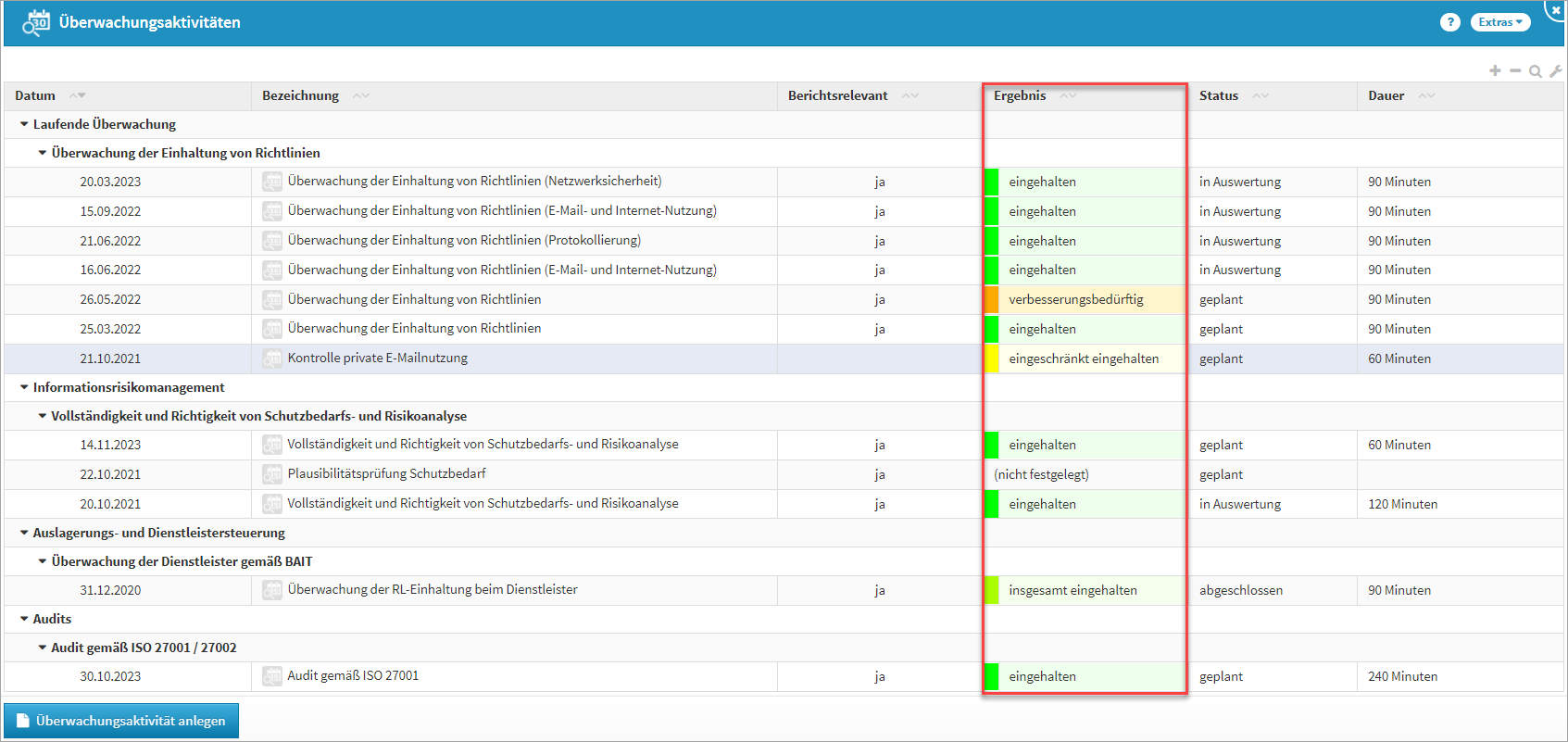Image resolution: width=1568 pixels, height=742 pixels.
Task: Click the magnifier search icon above table
Action: pyautogui.click(x=1536, y=71)
